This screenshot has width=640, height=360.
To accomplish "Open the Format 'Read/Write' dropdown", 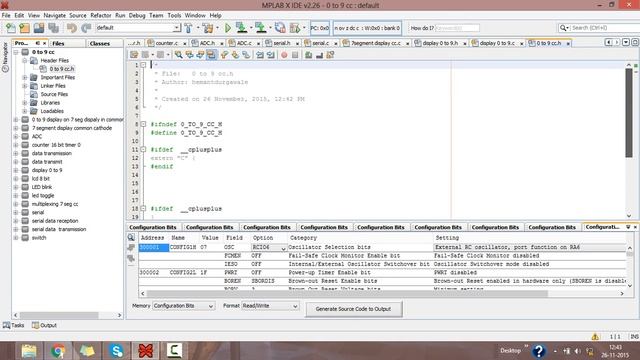I will click(x=270, y=306).
